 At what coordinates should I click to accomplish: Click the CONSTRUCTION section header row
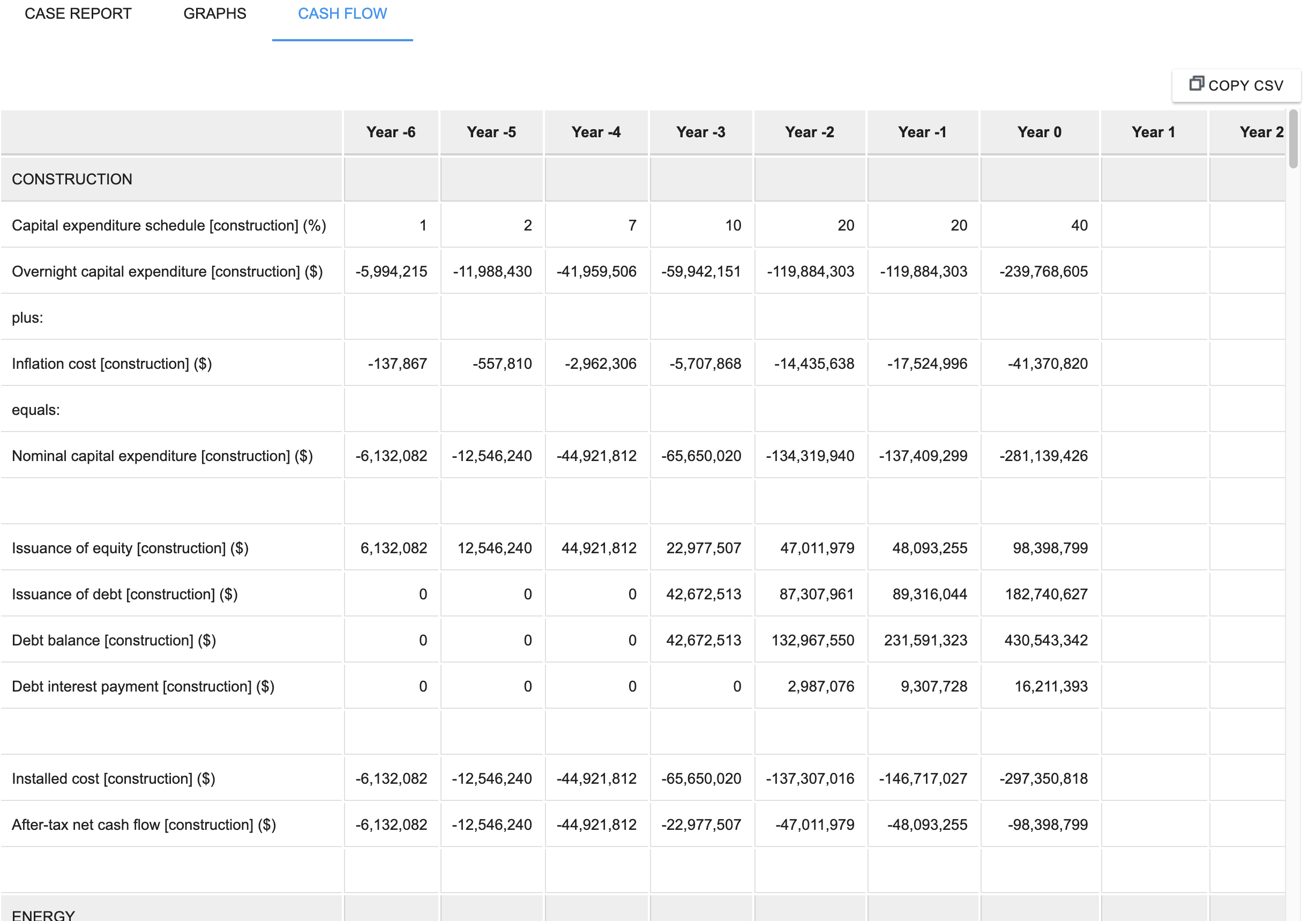pos(72,179)
